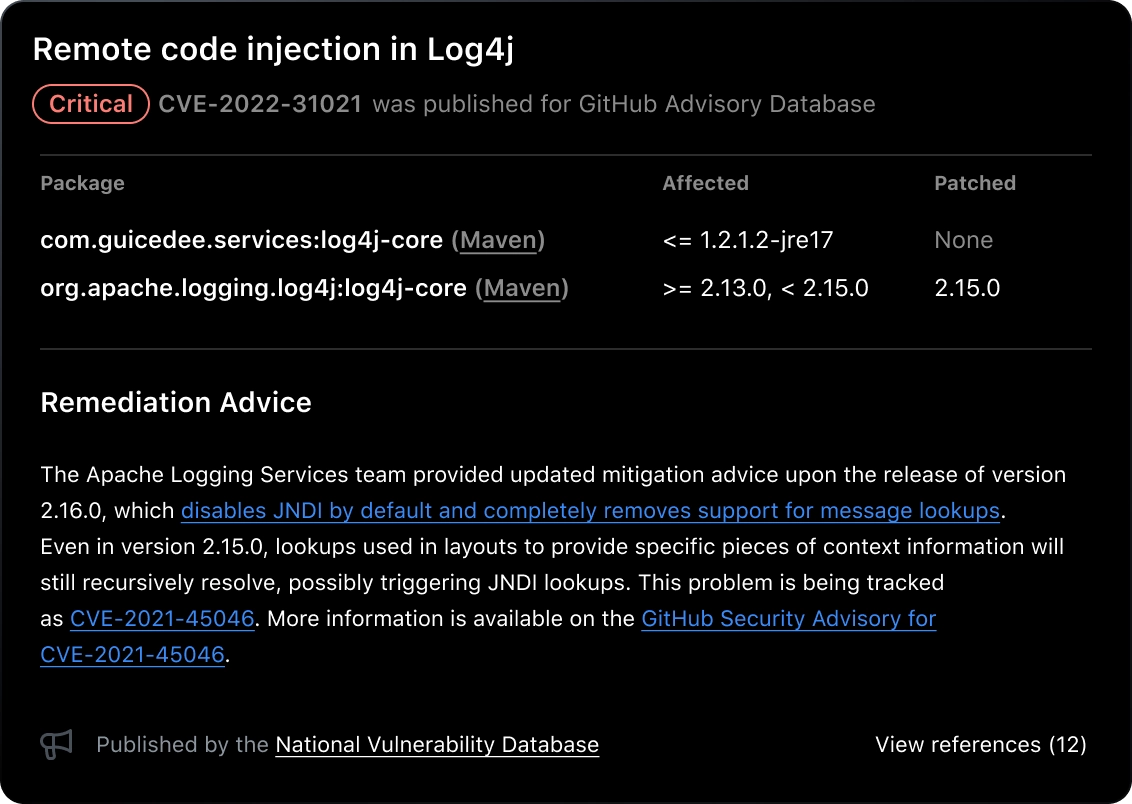Follow the JNDI mitigation advice link

pos(590,510)
